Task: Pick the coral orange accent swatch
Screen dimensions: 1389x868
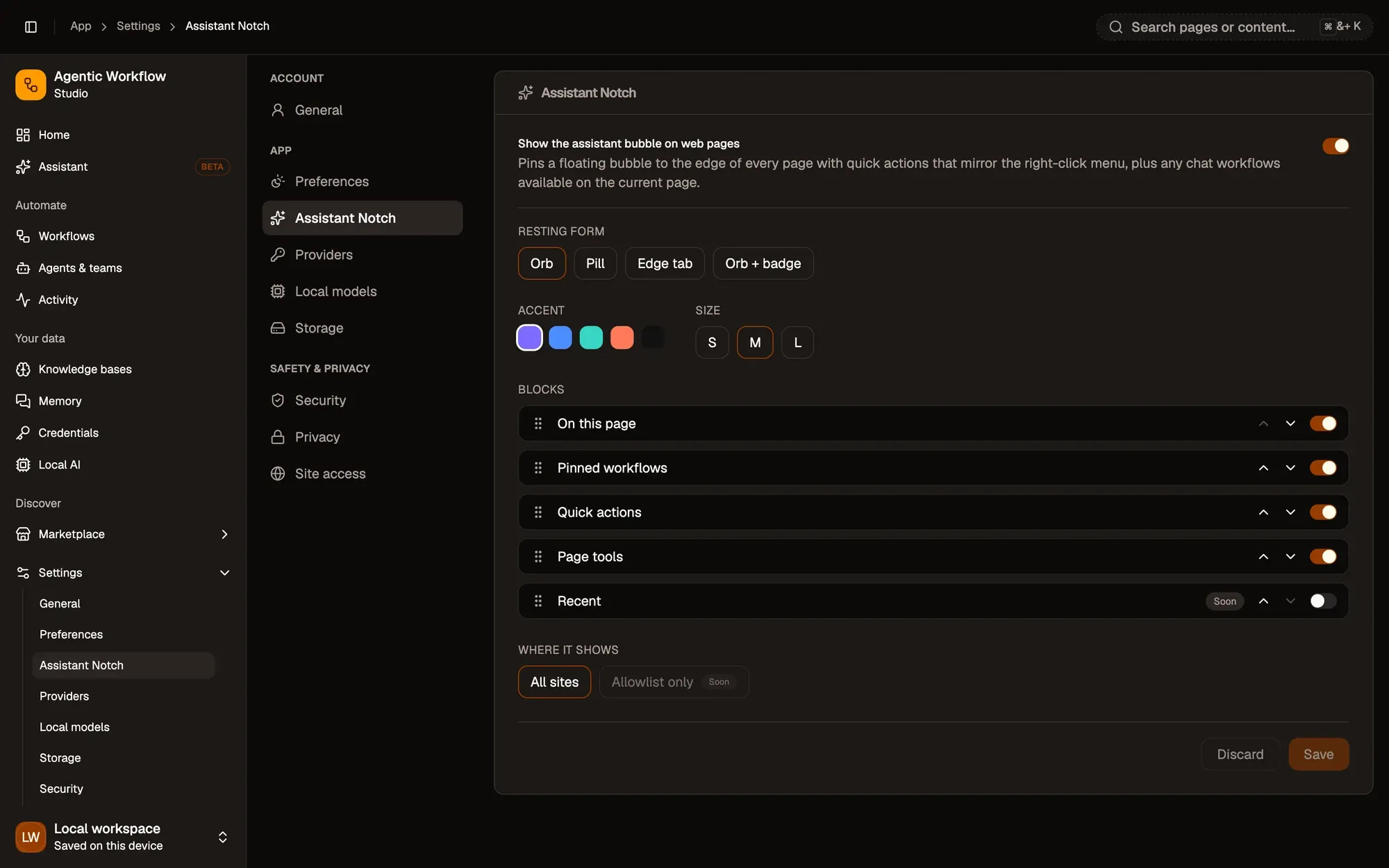Action: tap(622, 338)
